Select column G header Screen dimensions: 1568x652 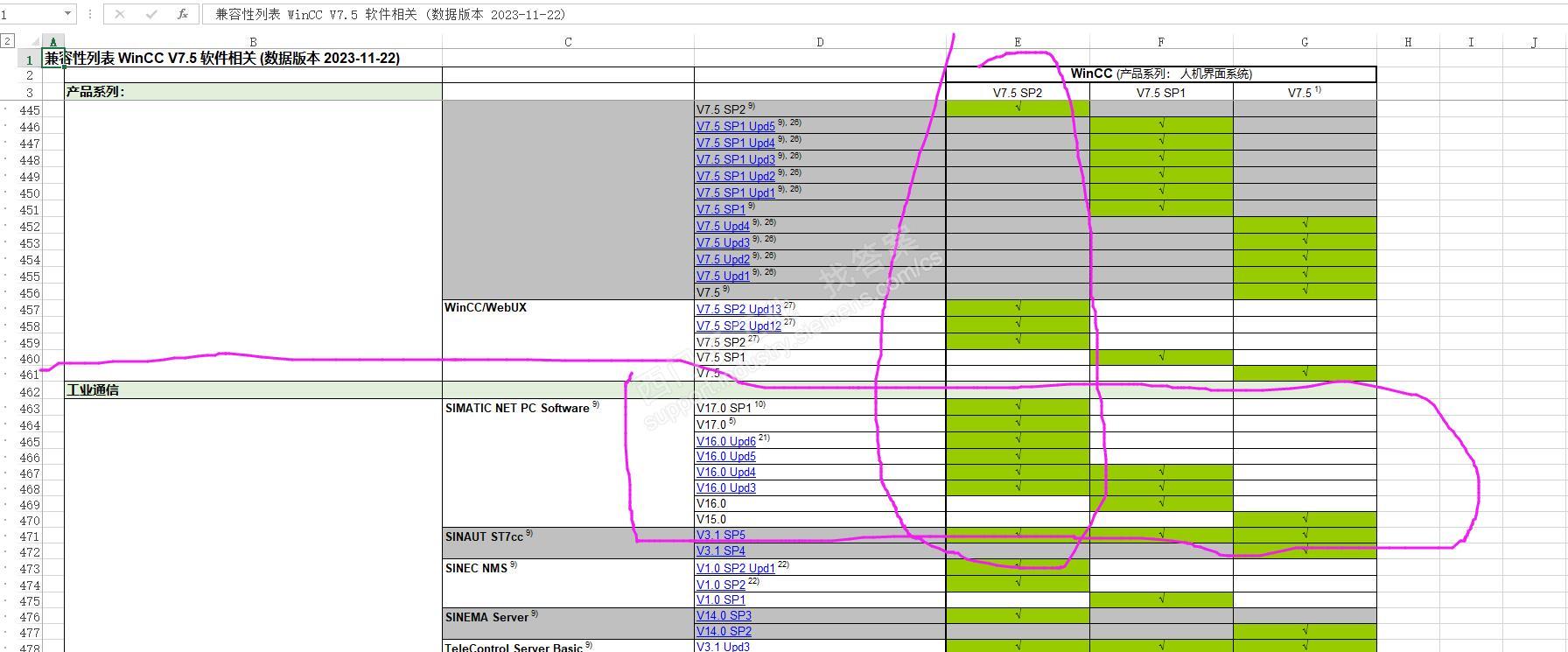pos(1305,41)
